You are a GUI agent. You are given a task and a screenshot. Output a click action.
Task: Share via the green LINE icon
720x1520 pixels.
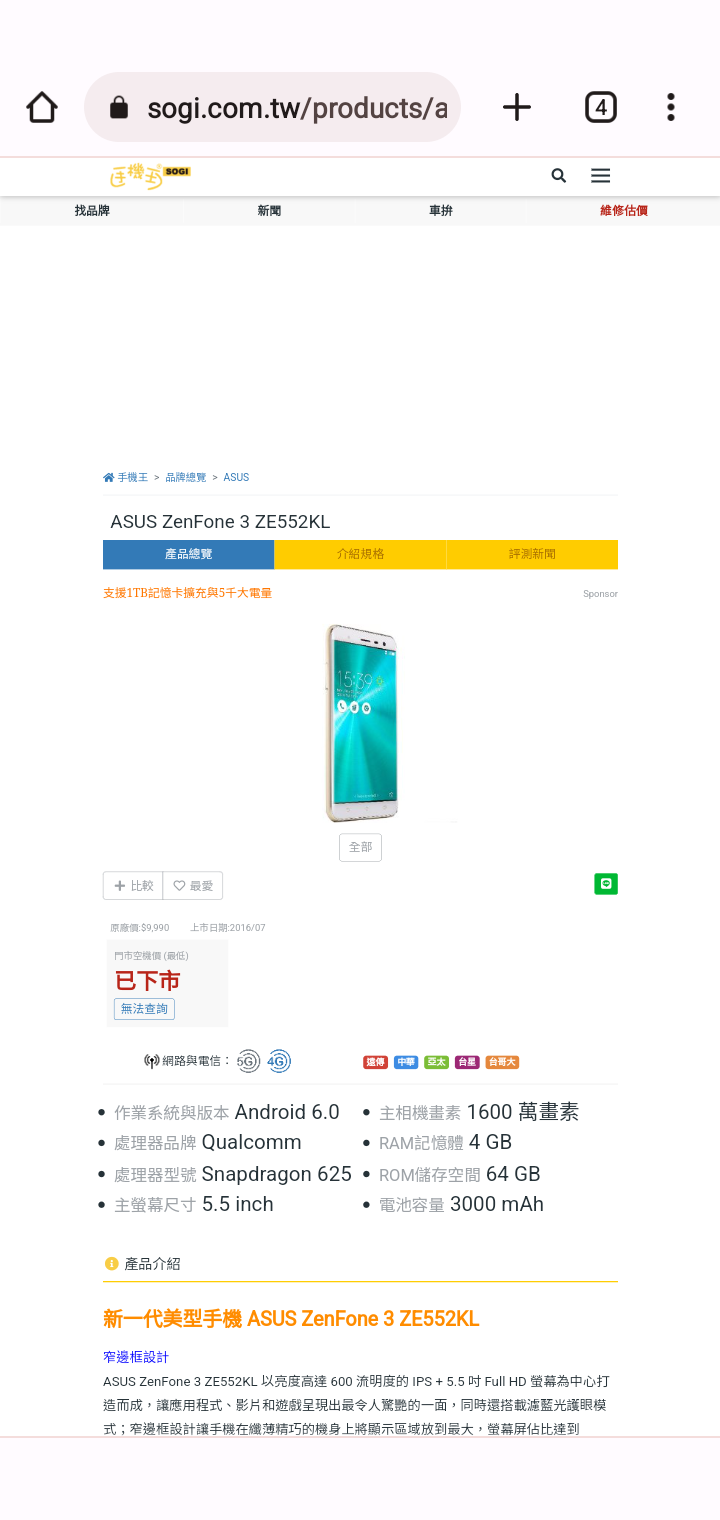(x=606, y=884)
